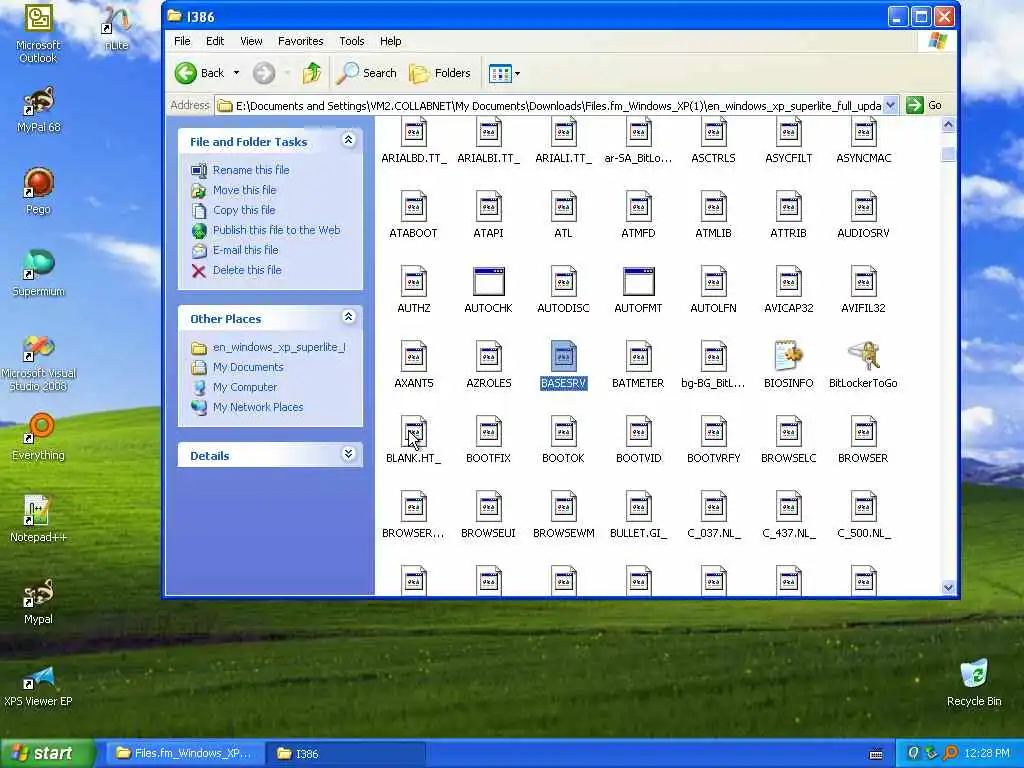The width and height of the screenshot is (1024, 768).
Task: Open the File menu
Action: 182,41
